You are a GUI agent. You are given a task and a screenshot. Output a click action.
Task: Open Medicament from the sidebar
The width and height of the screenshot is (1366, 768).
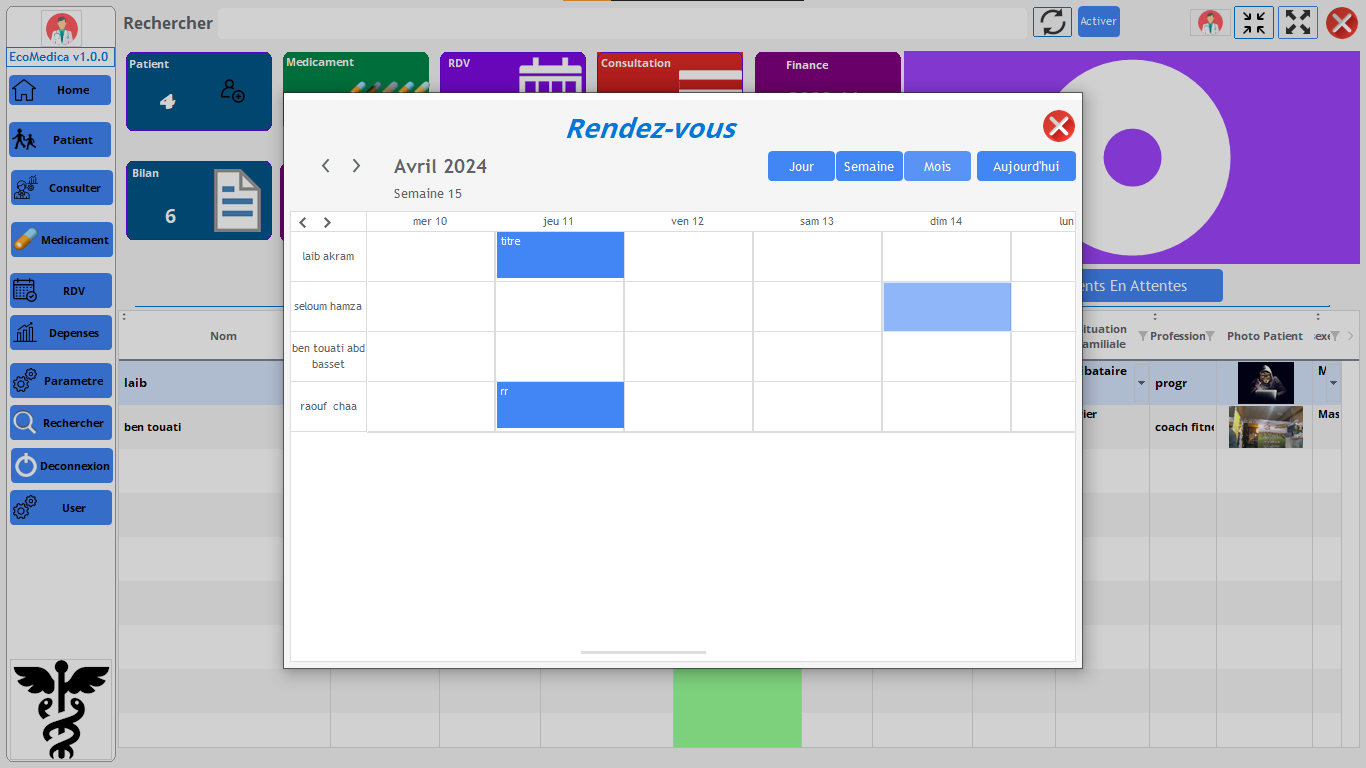tap(61, 240)
